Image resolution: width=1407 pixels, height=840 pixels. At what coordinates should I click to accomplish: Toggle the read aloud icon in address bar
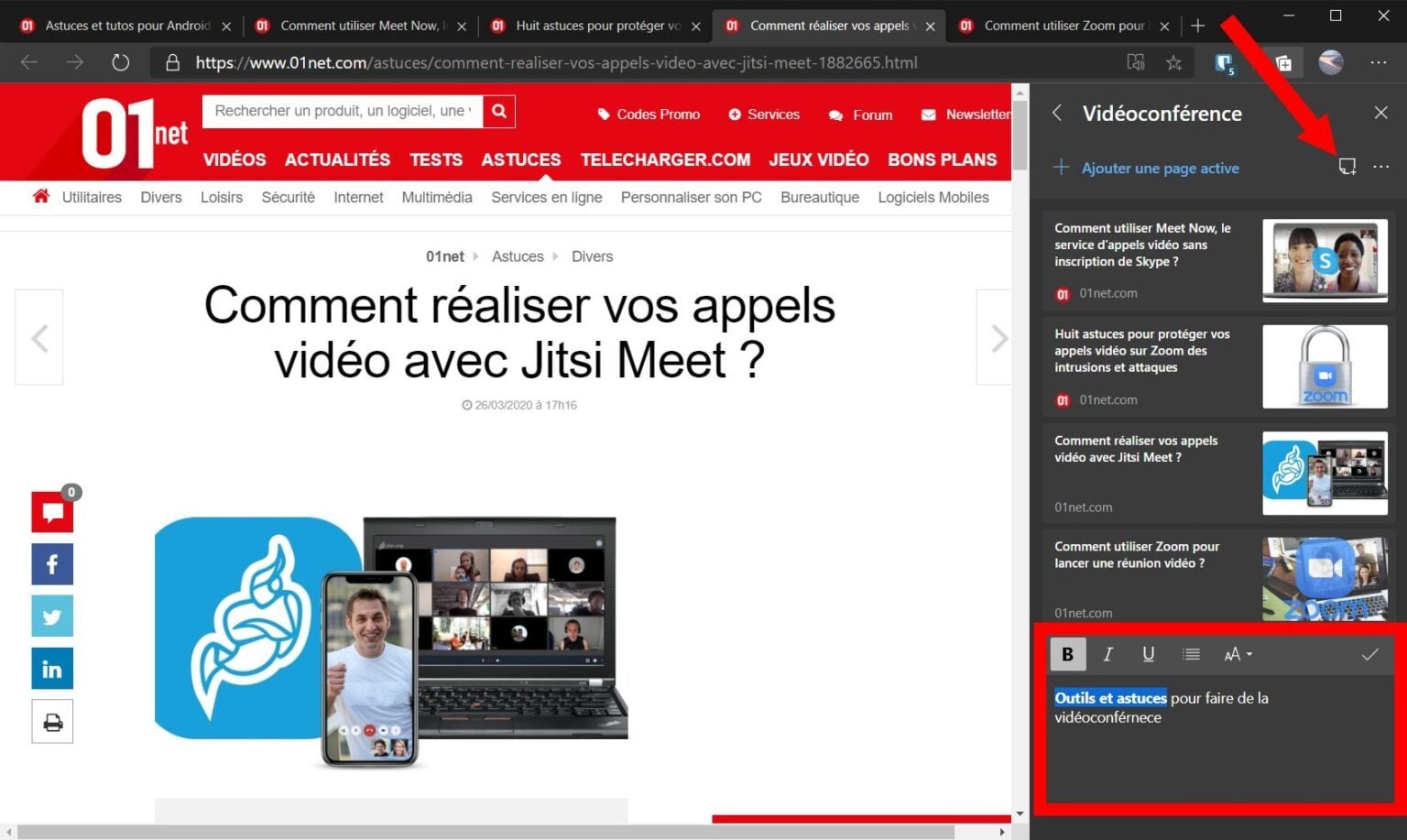click(1136, 62)
